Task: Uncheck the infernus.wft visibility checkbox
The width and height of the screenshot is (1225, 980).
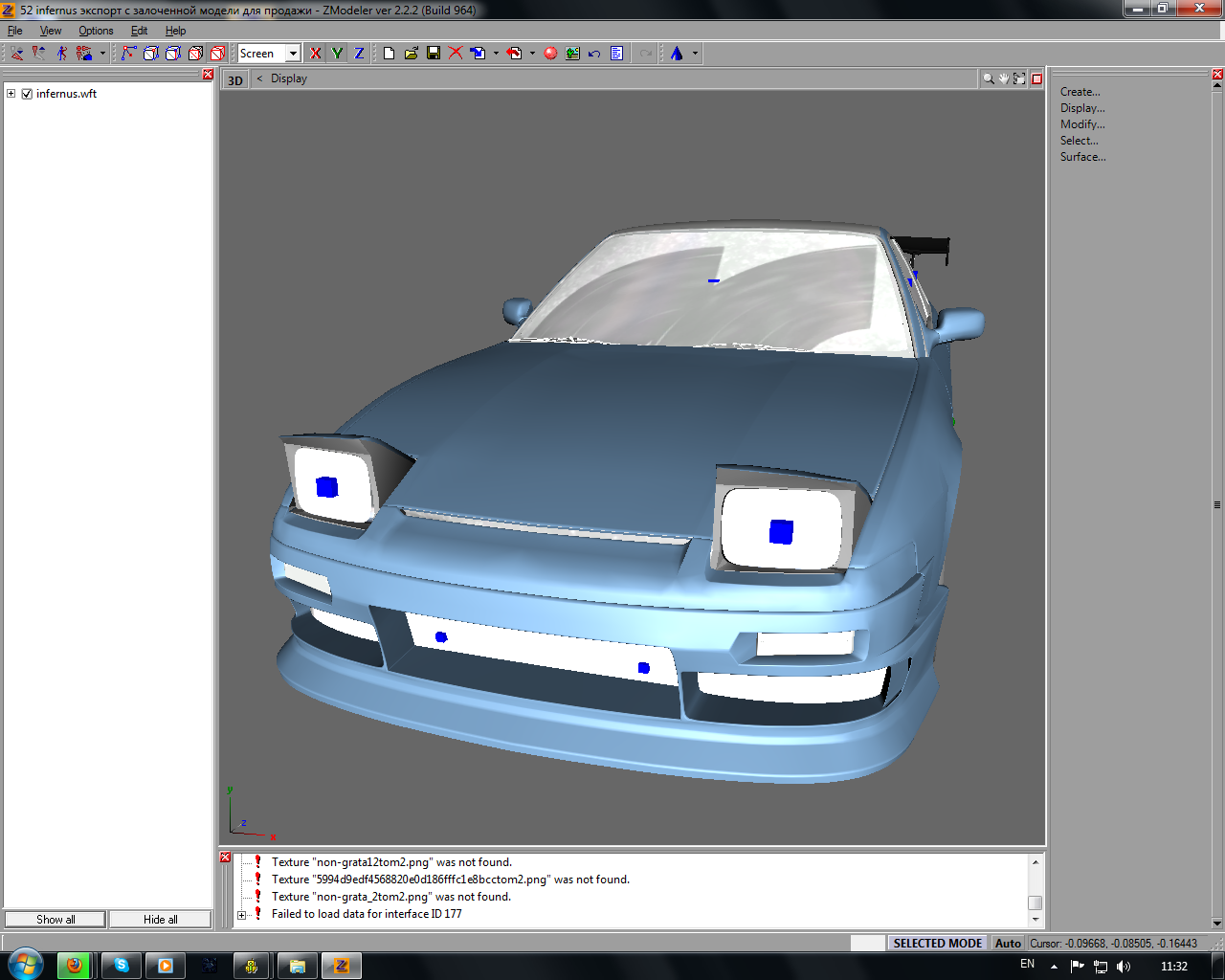Action: tap(27, 94)
